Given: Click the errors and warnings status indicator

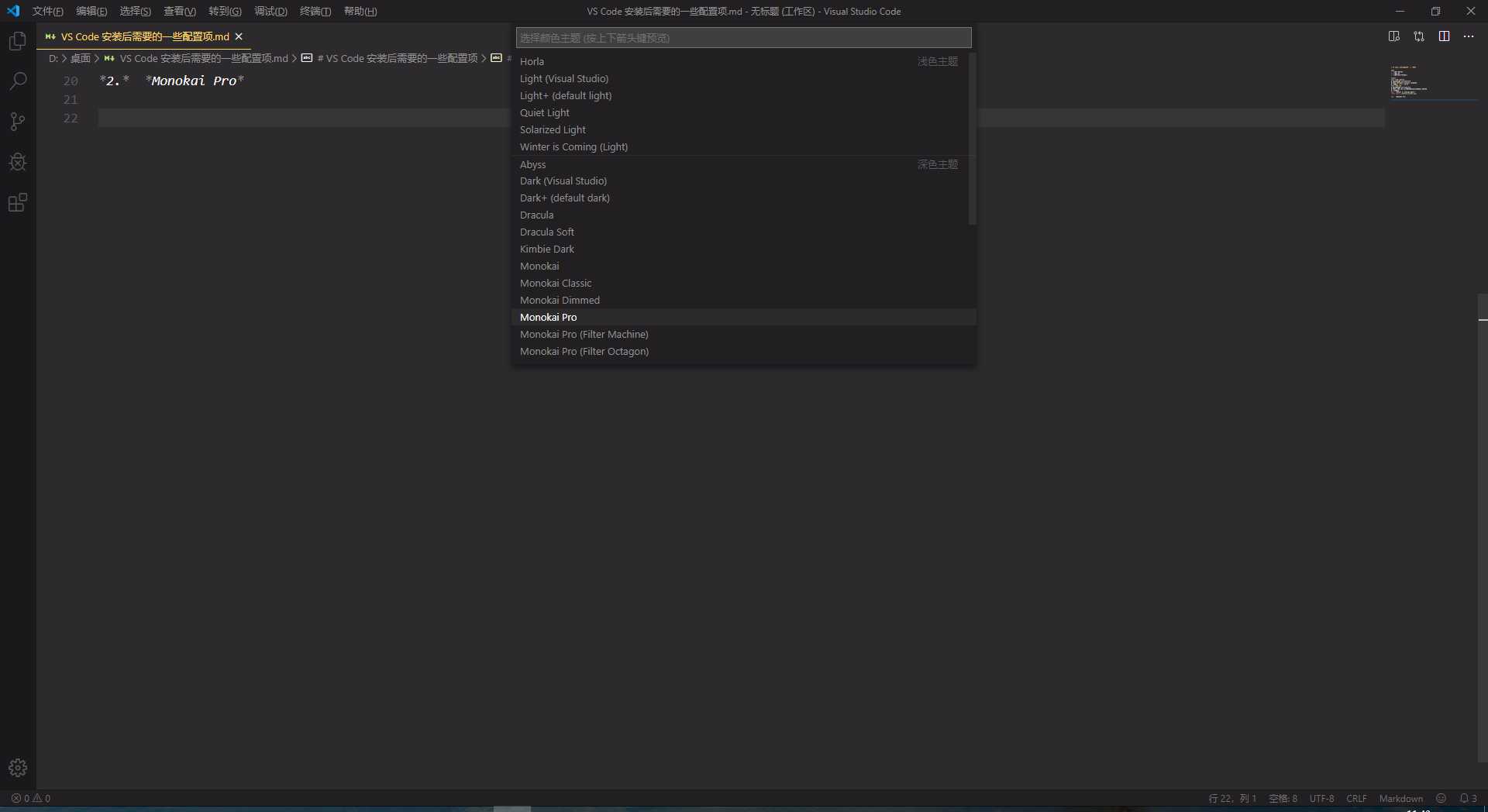Looking at the screenshot, I should click(x=31, y=798).
